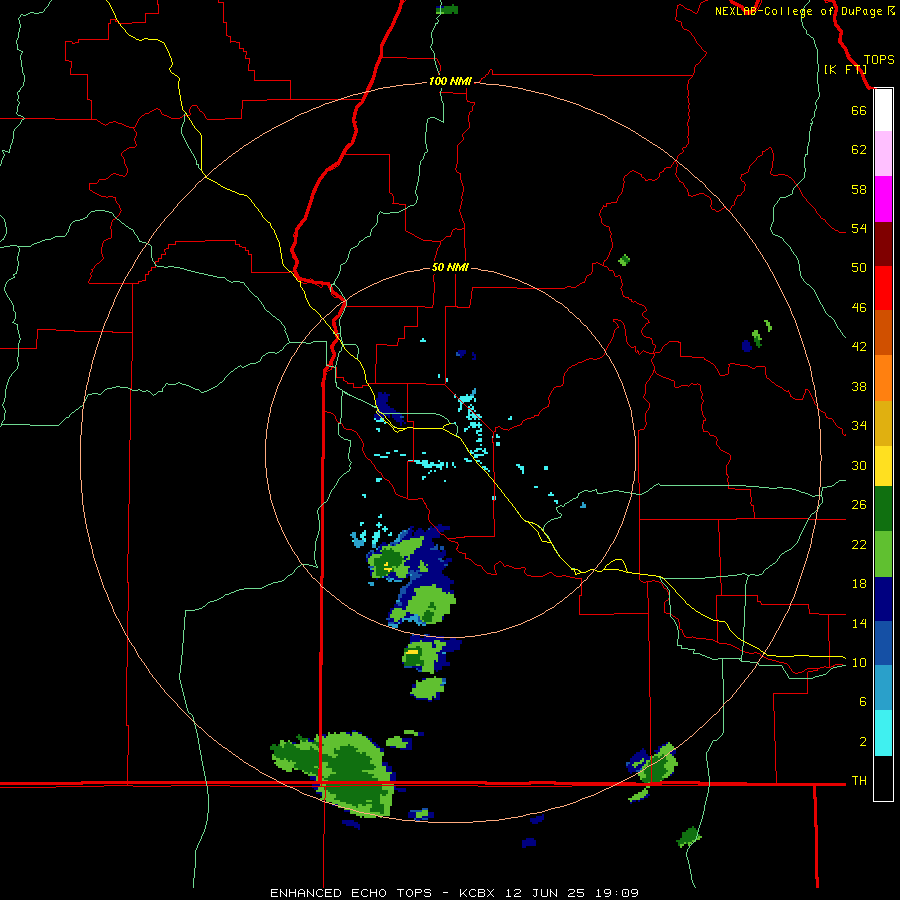Select the gold 34 K FT legend swatch

pyautogui.click(x=883, y=423)
